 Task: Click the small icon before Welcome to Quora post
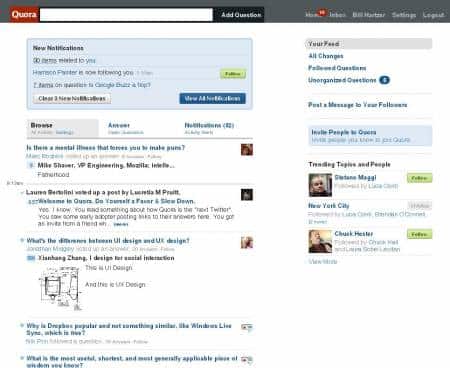click(33, 202)
